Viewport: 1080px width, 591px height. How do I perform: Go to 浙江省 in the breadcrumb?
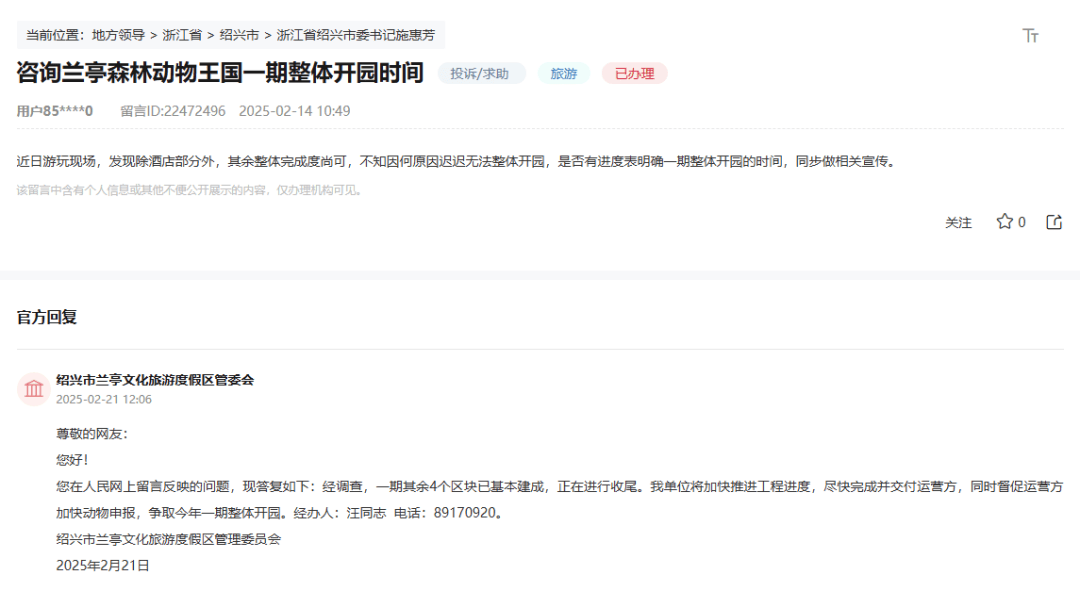pos(182,35)
